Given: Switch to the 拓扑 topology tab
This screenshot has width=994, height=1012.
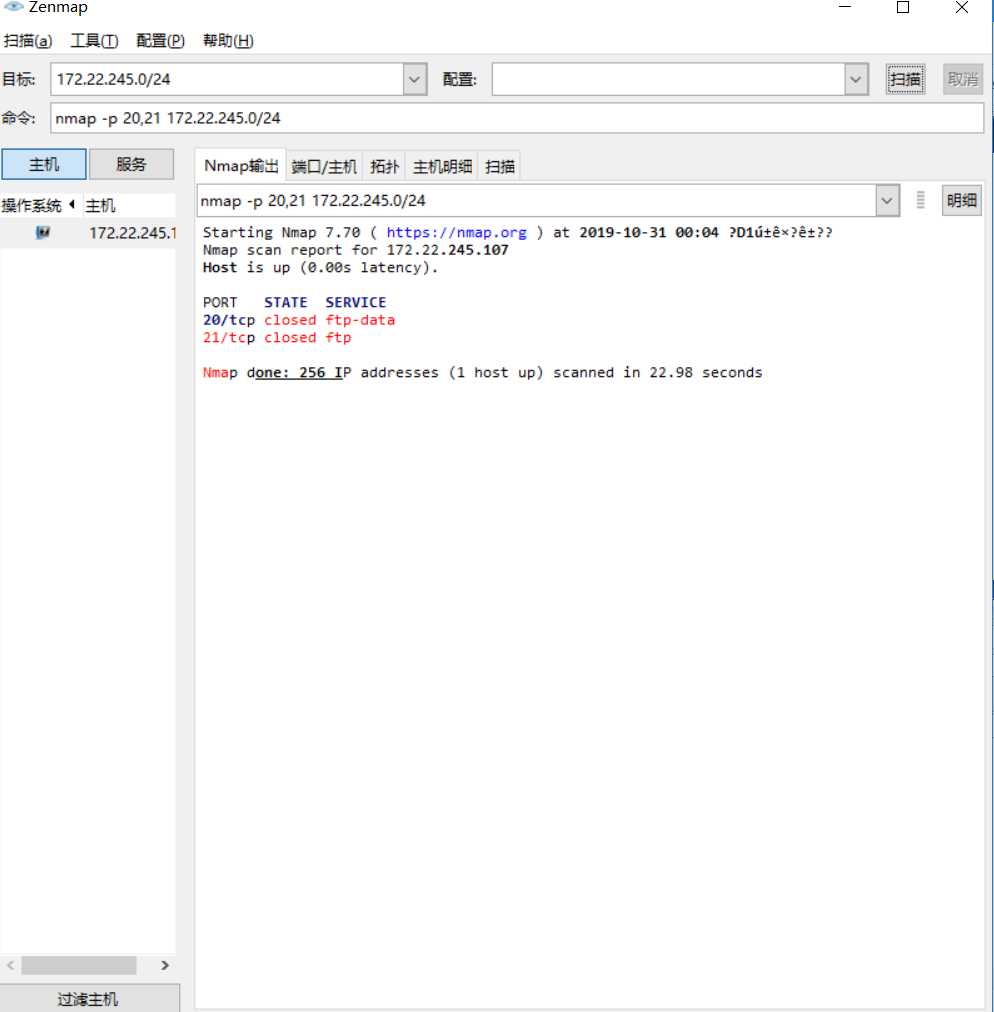Looking at the screenshot, I should coord(384,167).
